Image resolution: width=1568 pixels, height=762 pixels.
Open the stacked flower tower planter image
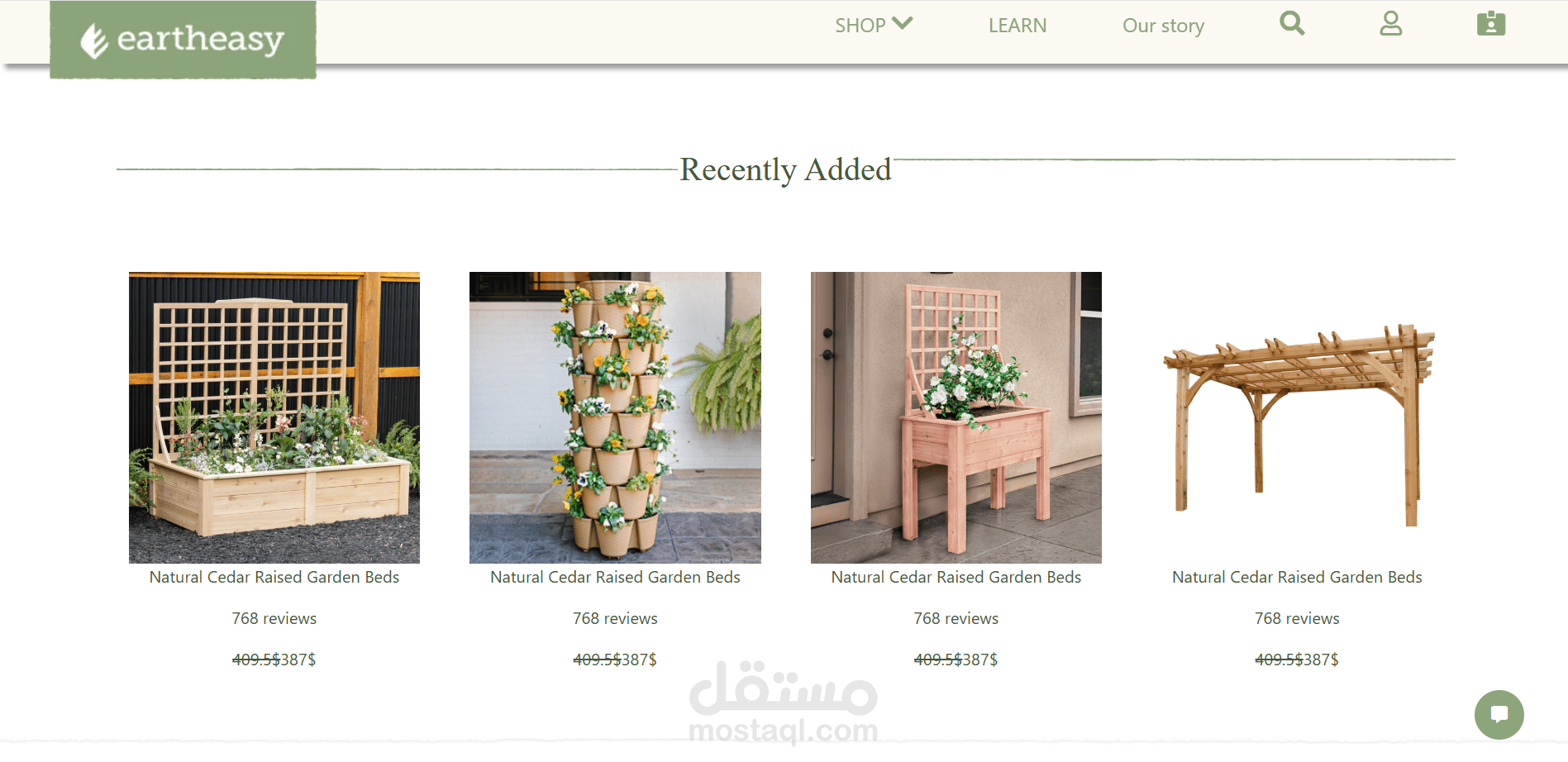click(x=615, y=417)
